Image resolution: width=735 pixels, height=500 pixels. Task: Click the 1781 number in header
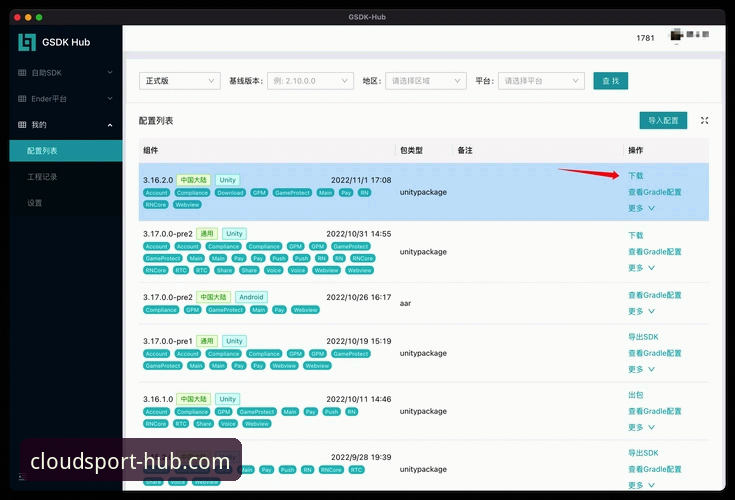[645, 38]
